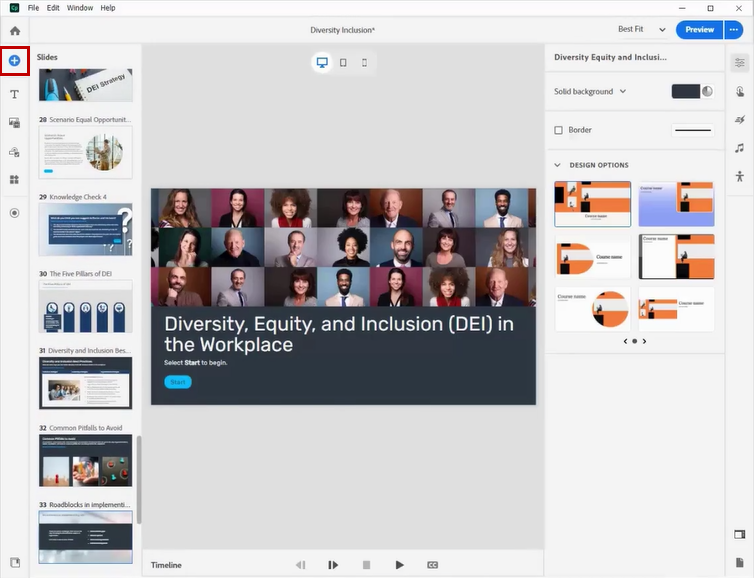Click the Timeline label
This screenshot has height=578, width=754.
(x=166, y=565)
